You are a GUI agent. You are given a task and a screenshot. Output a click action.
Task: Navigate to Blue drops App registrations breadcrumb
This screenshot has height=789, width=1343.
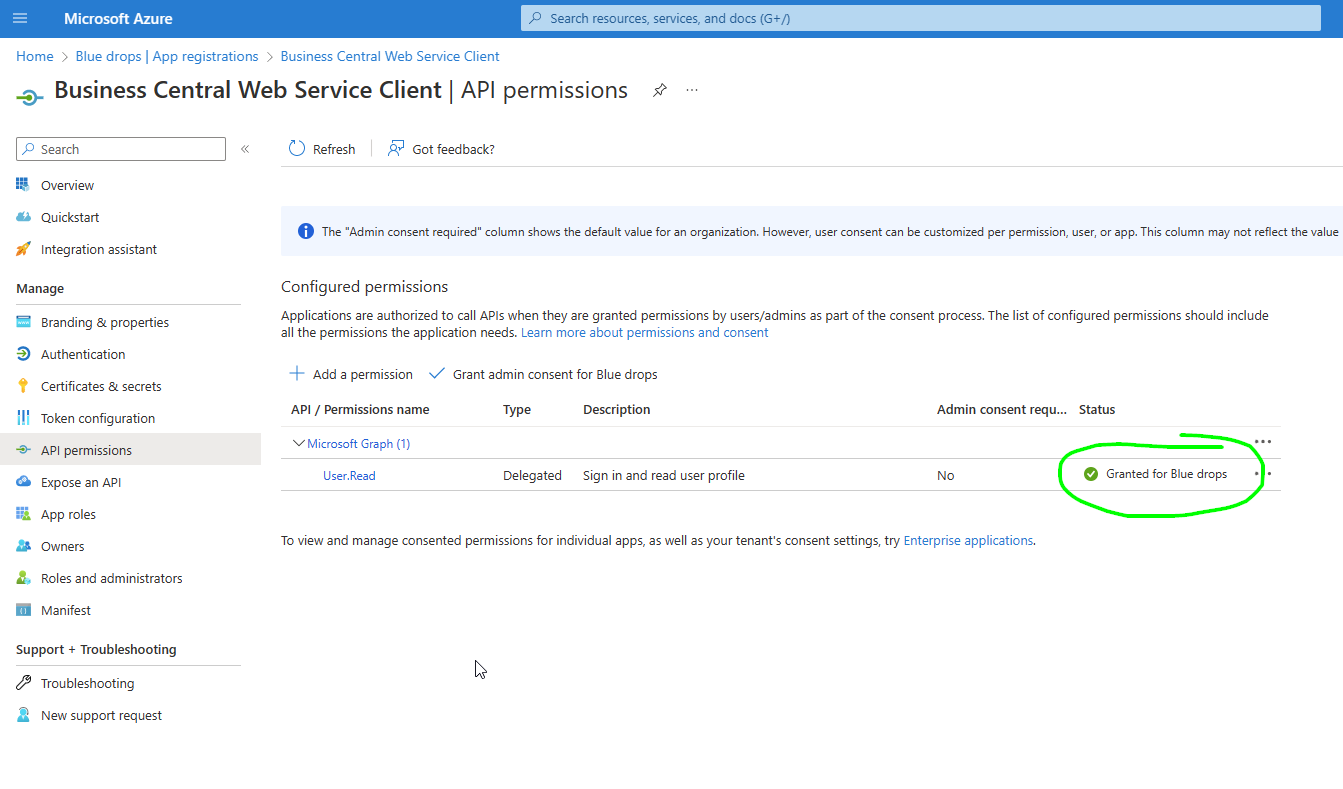coord(167,56)
